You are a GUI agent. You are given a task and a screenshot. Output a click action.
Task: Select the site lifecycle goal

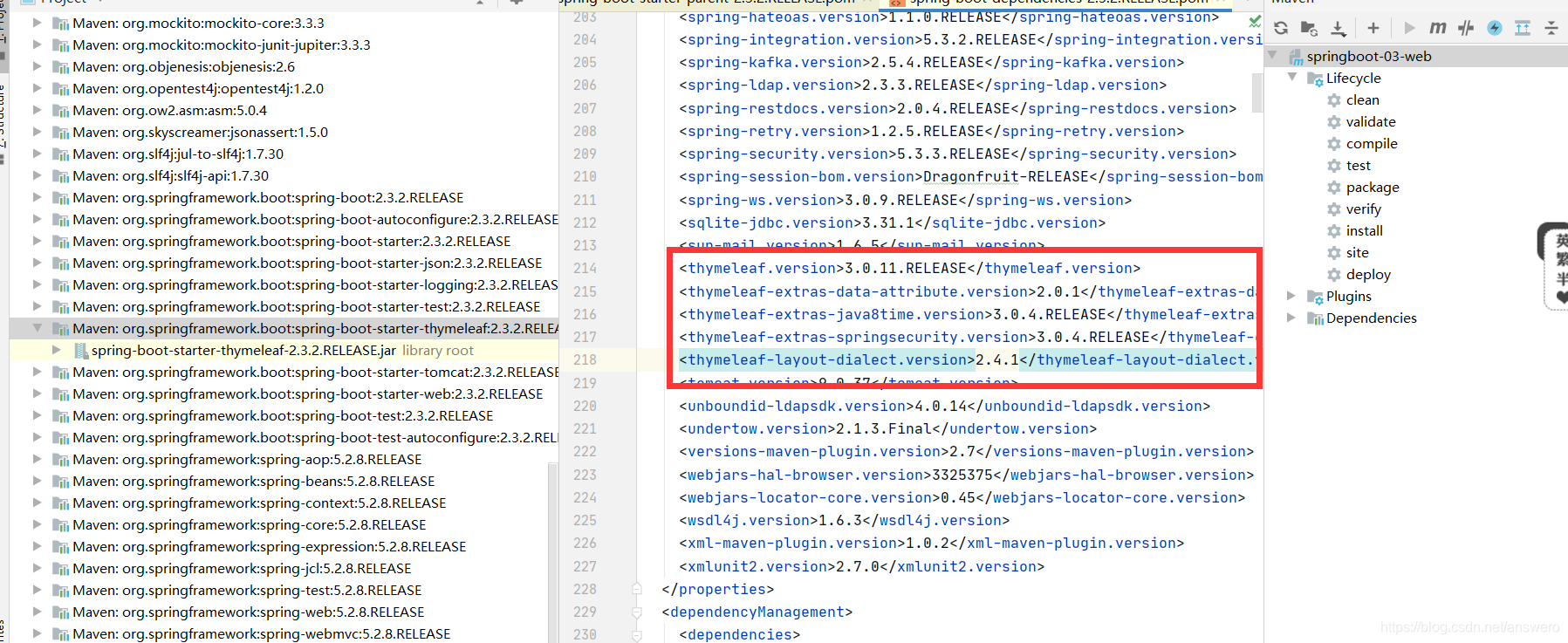pos(1358,253)
